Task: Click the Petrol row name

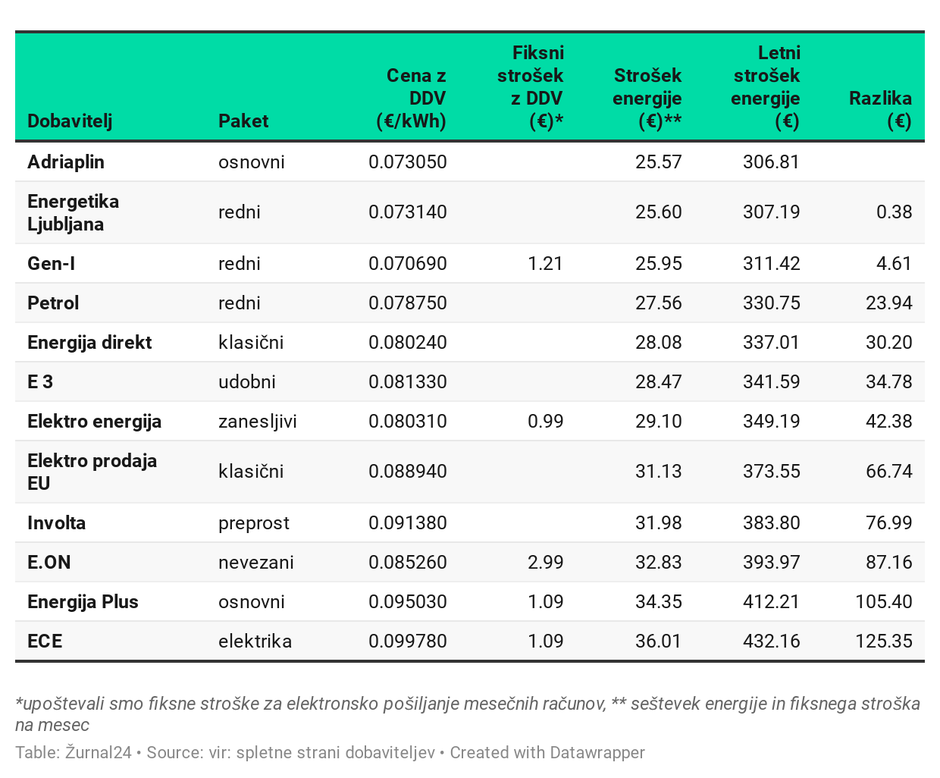Action: [53, 303]
